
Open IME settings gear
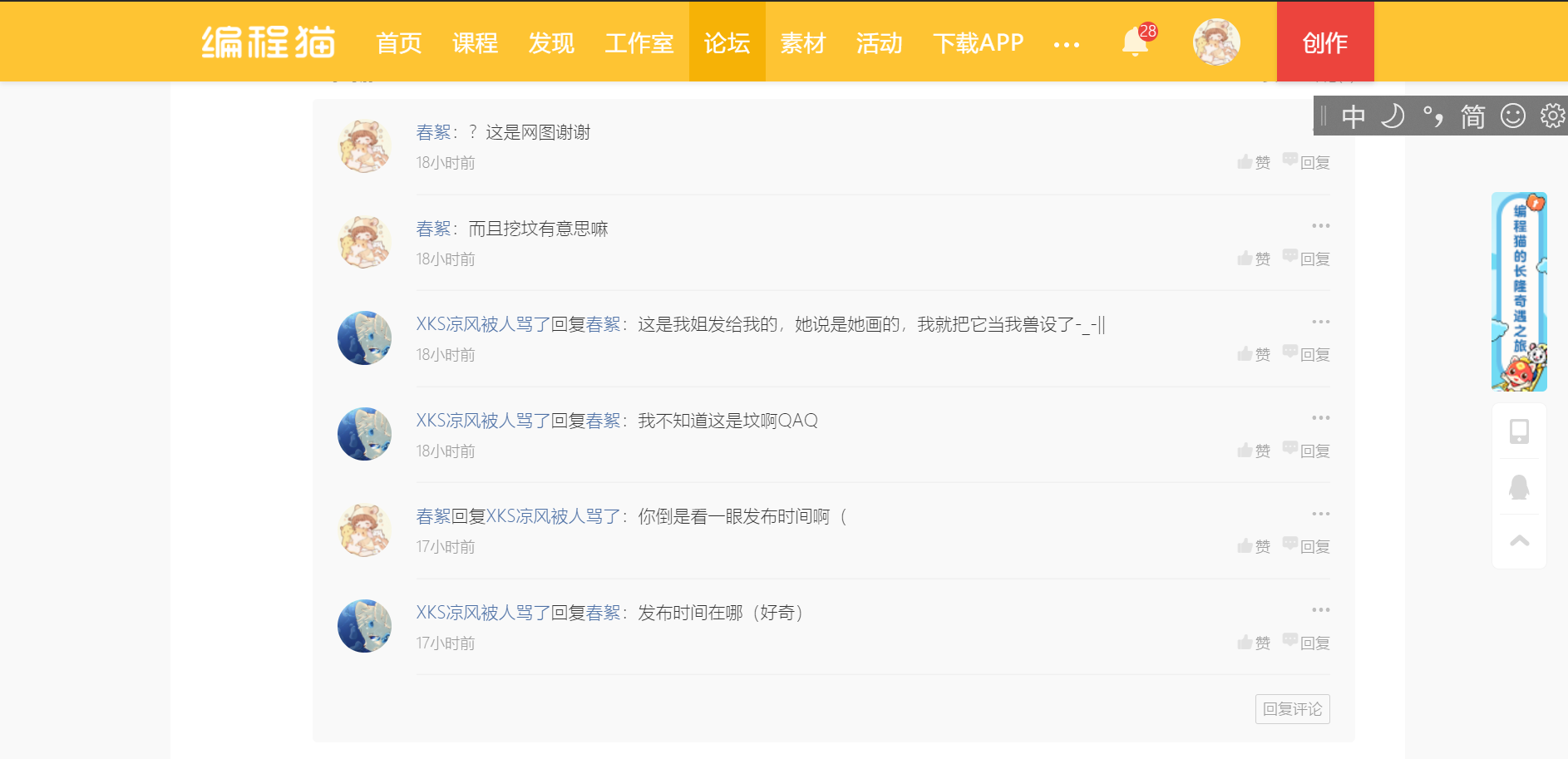pos(1552,116)
